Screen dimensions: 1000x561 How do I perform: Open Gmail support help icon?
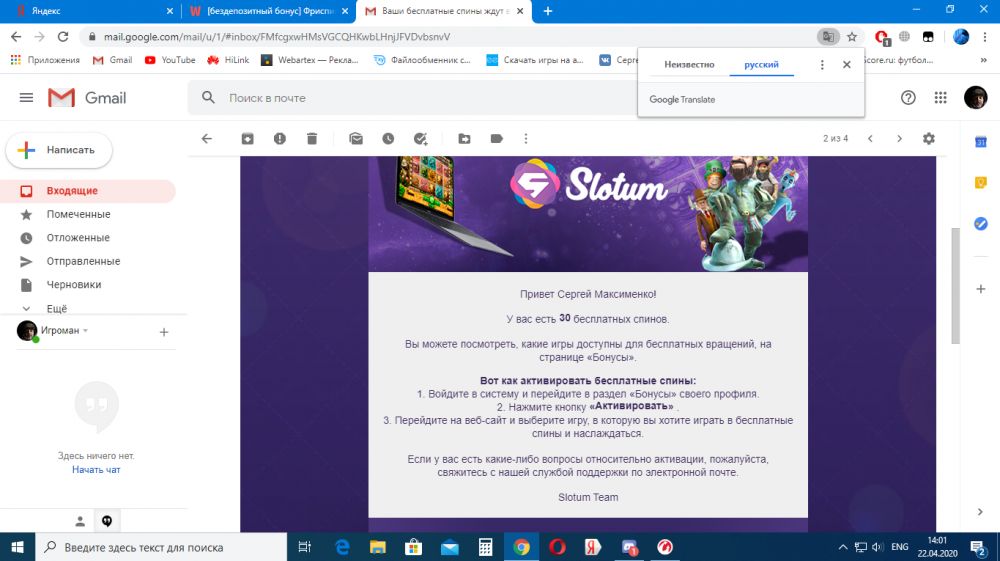pos(908,98)
